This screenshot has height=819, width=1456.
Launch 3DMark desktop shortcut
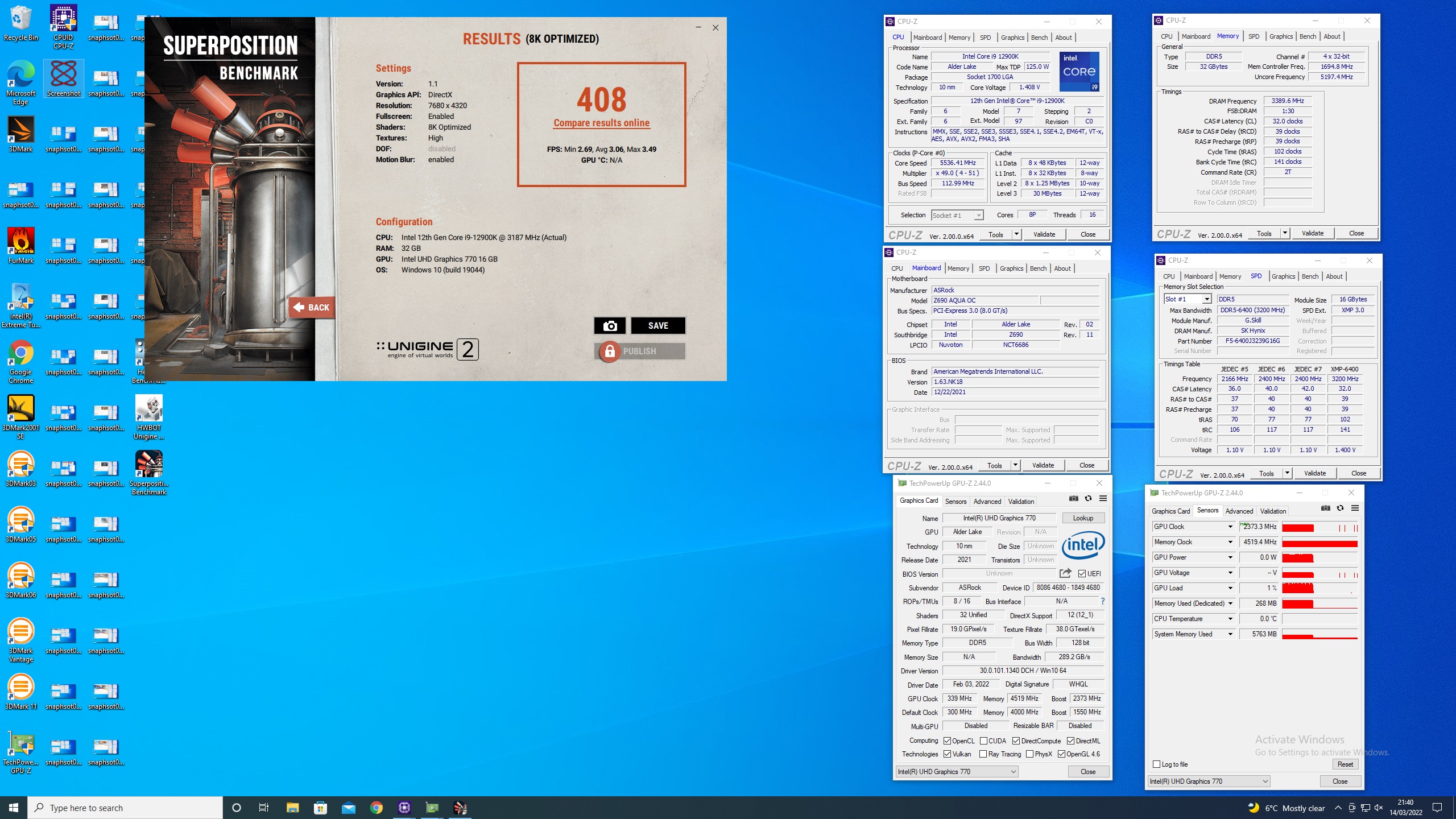[x=20, y=135]
